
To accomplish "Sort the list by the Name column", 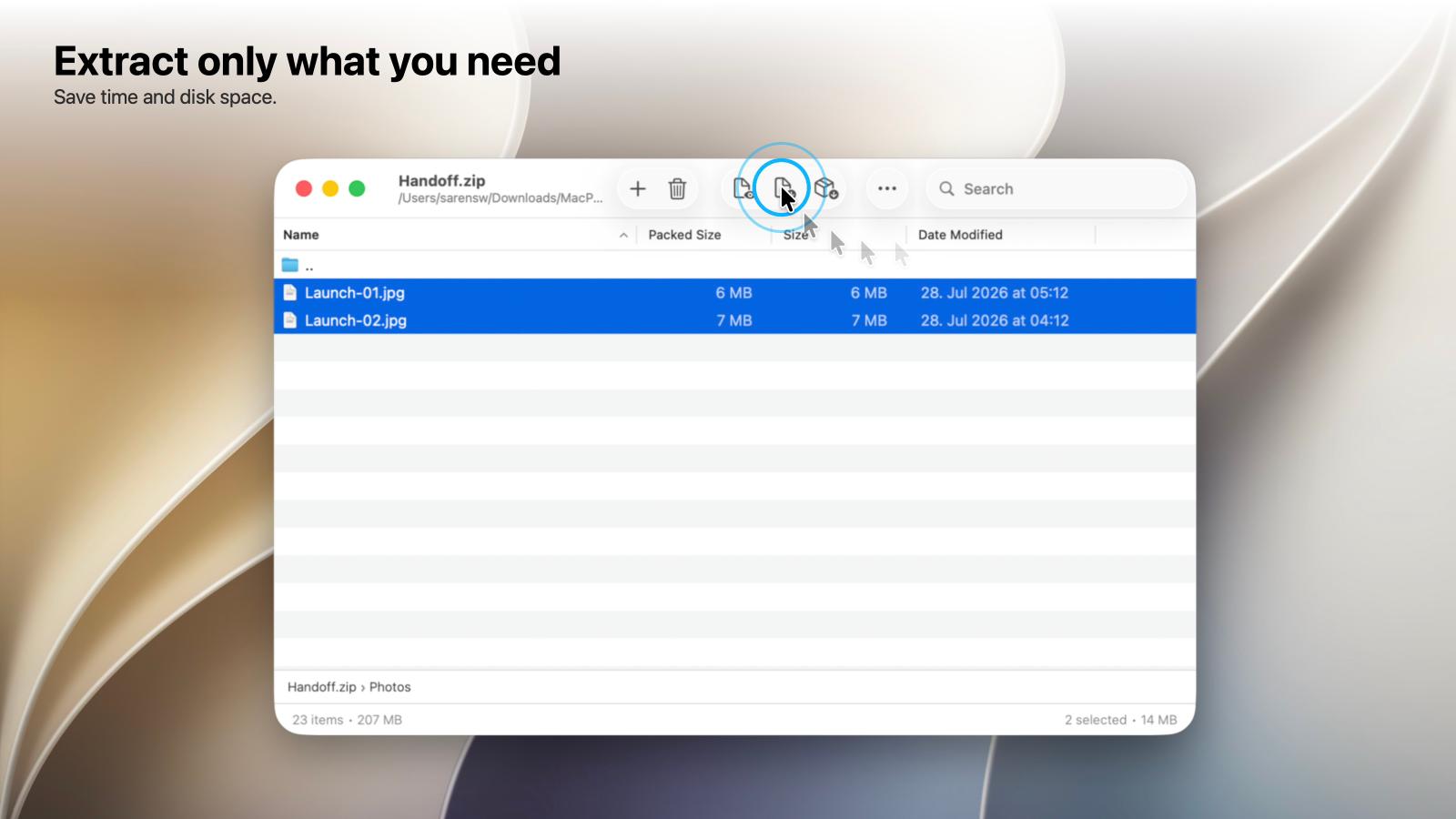I will tap(300, 235).
